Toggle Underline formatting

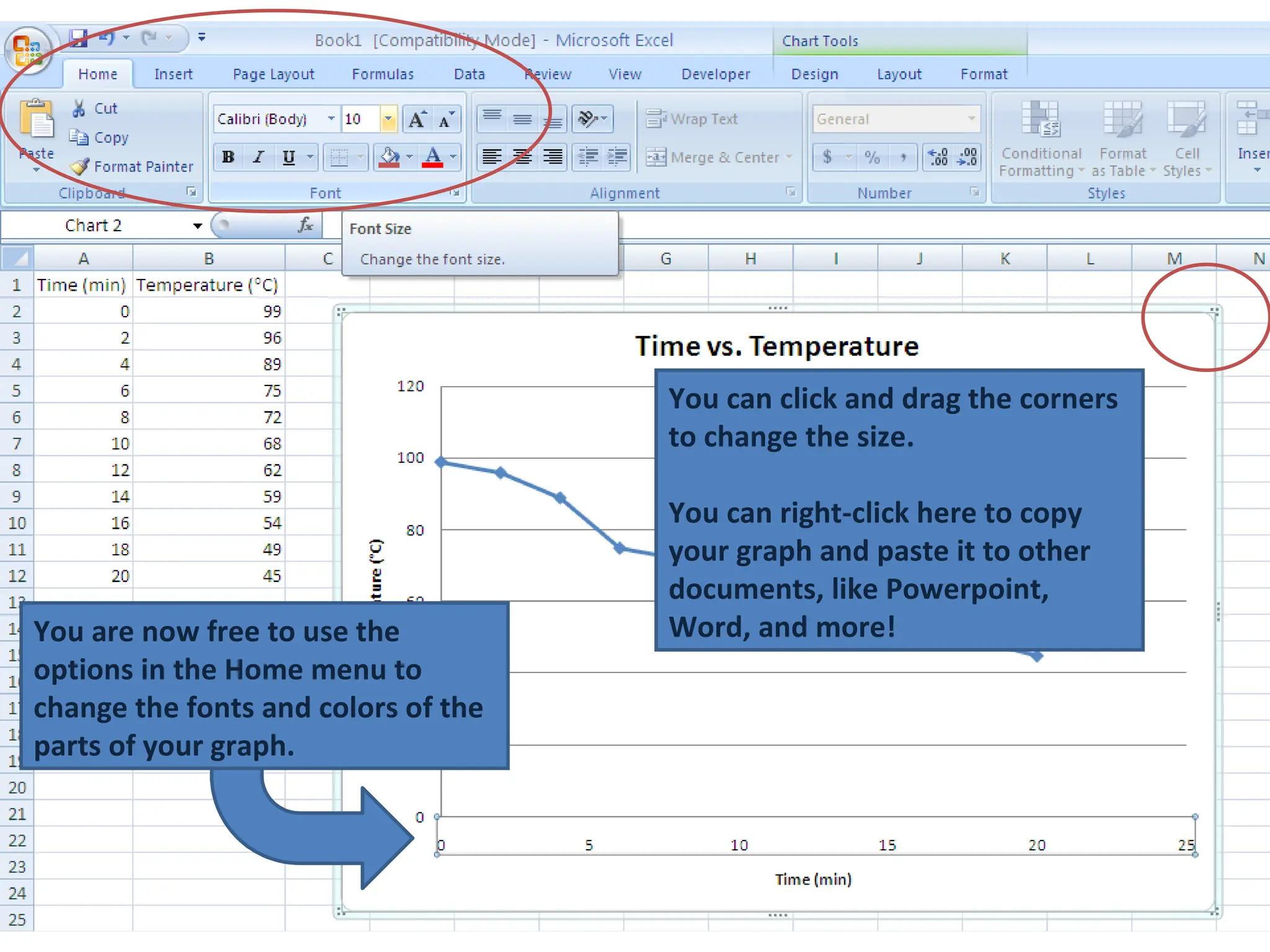pos(289,157)
